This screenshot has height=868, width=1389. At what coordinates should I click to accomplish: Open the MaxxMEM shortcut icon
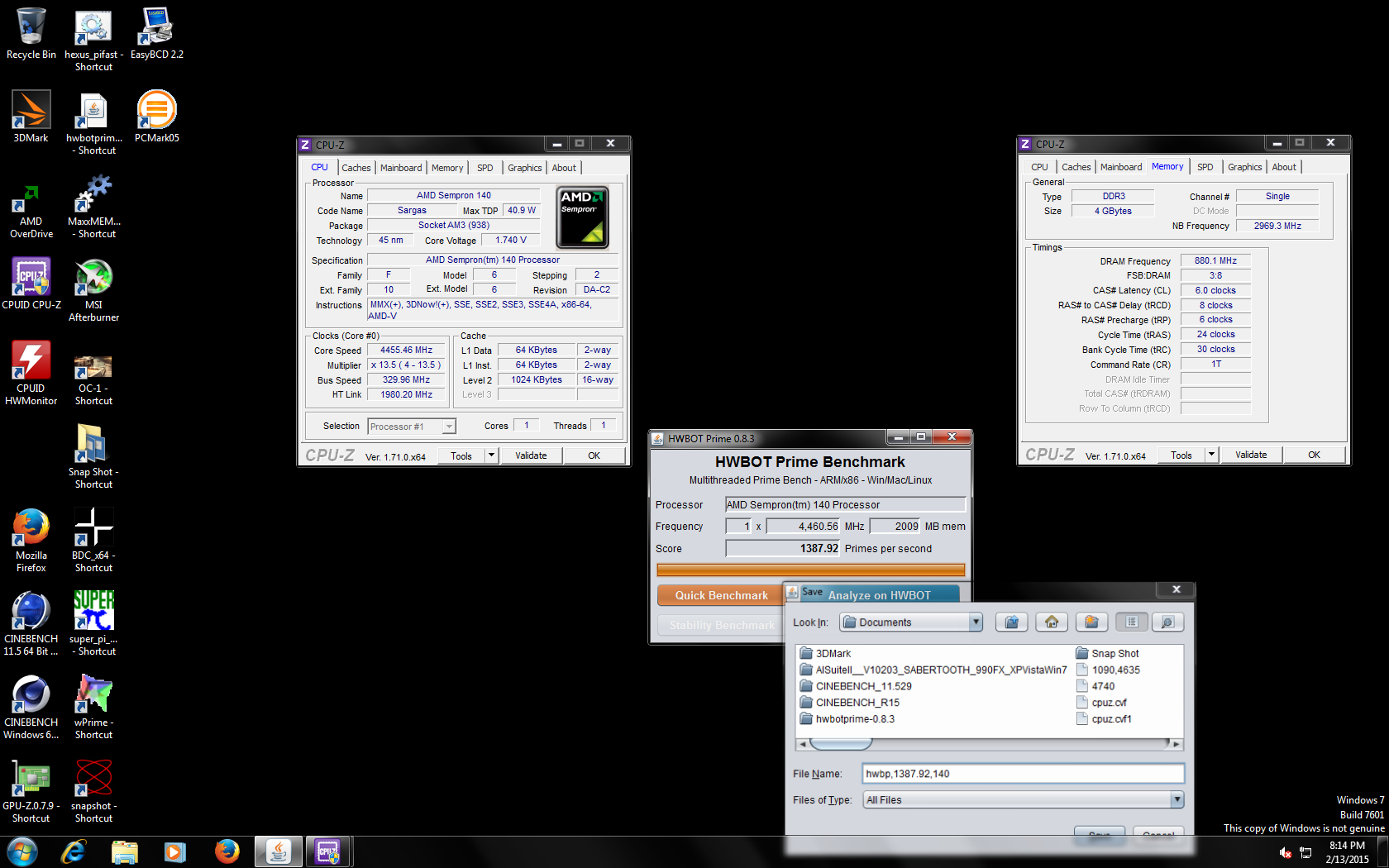click(93, 207)
